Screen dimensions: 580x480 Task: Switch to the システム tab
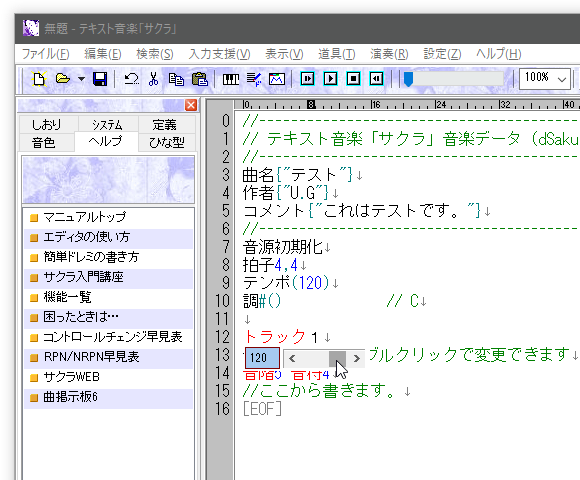108,125
